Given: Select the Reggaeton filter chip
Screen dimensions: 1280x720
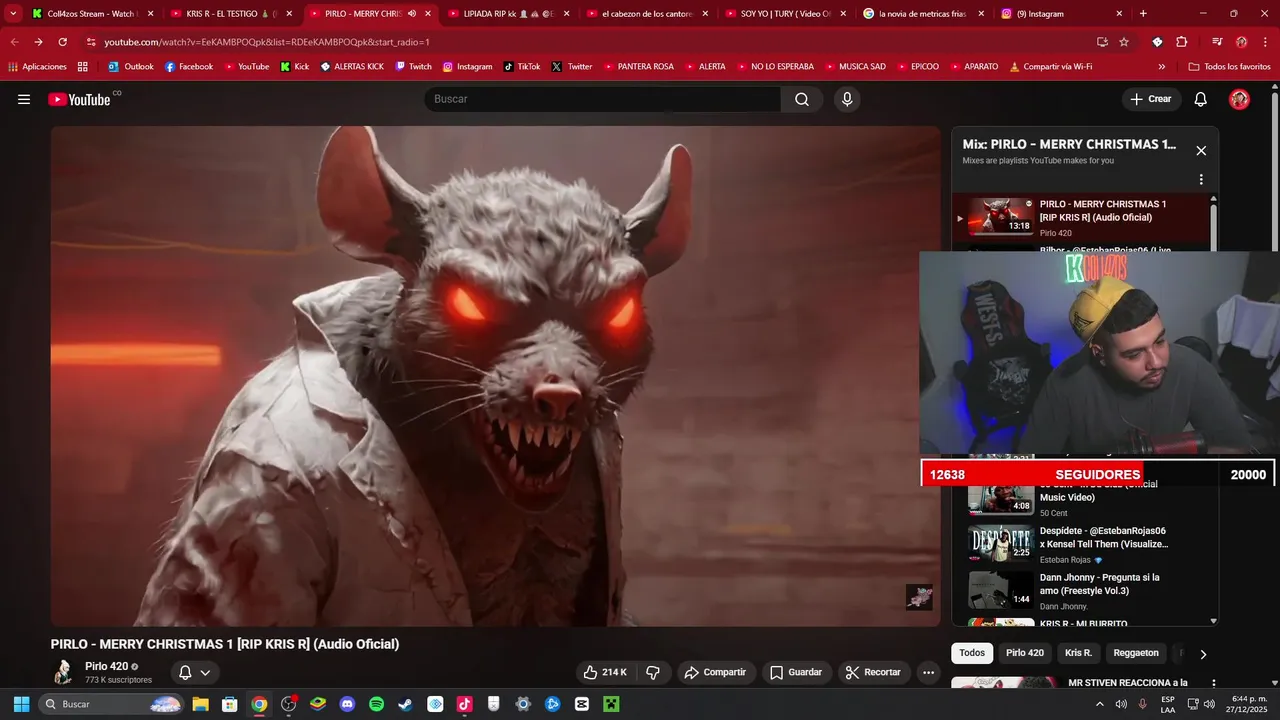Looking at the screenshot, I should coord(1136,653).
